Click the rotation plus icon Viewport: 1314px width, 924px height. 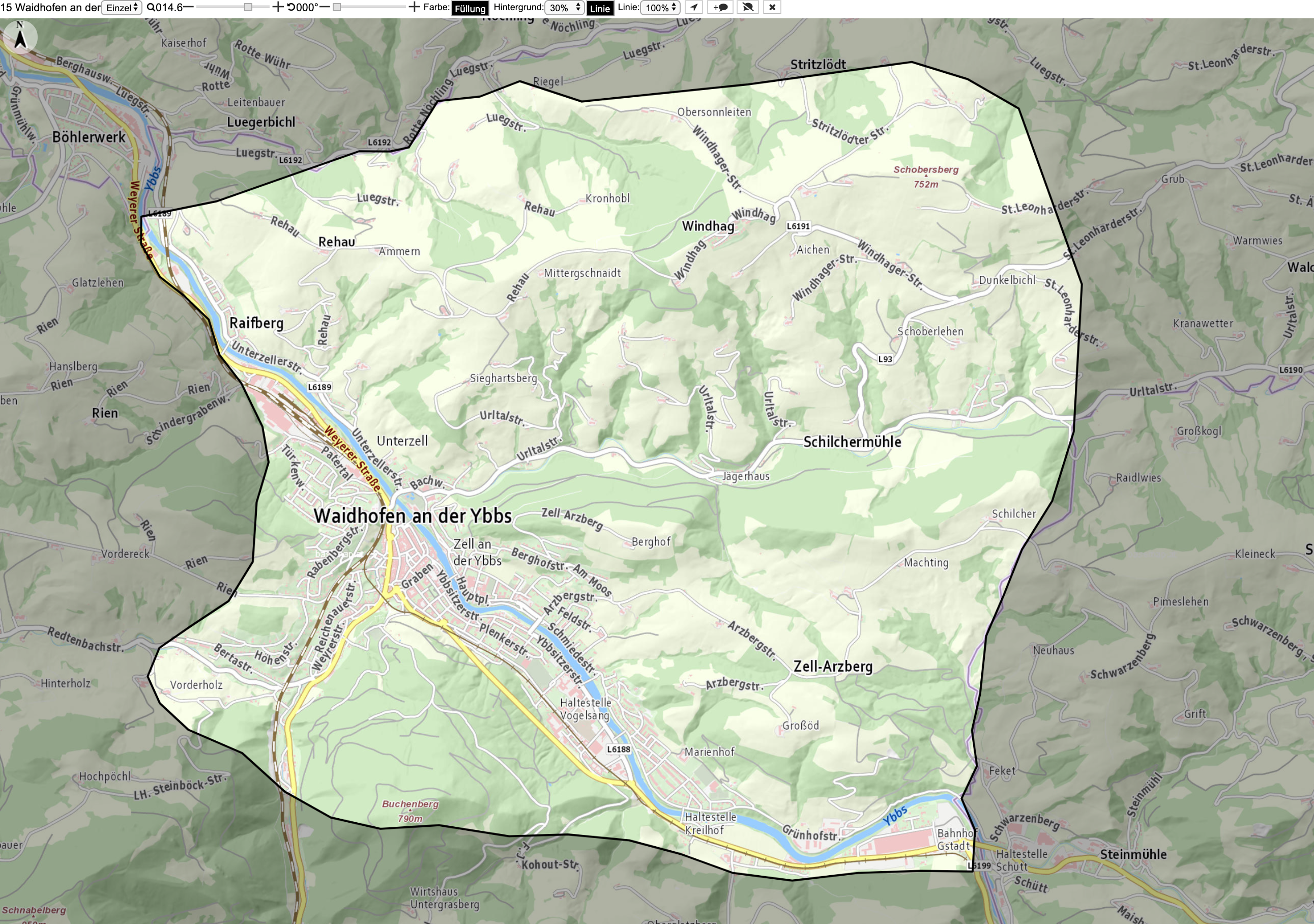(x=414, y=8)
